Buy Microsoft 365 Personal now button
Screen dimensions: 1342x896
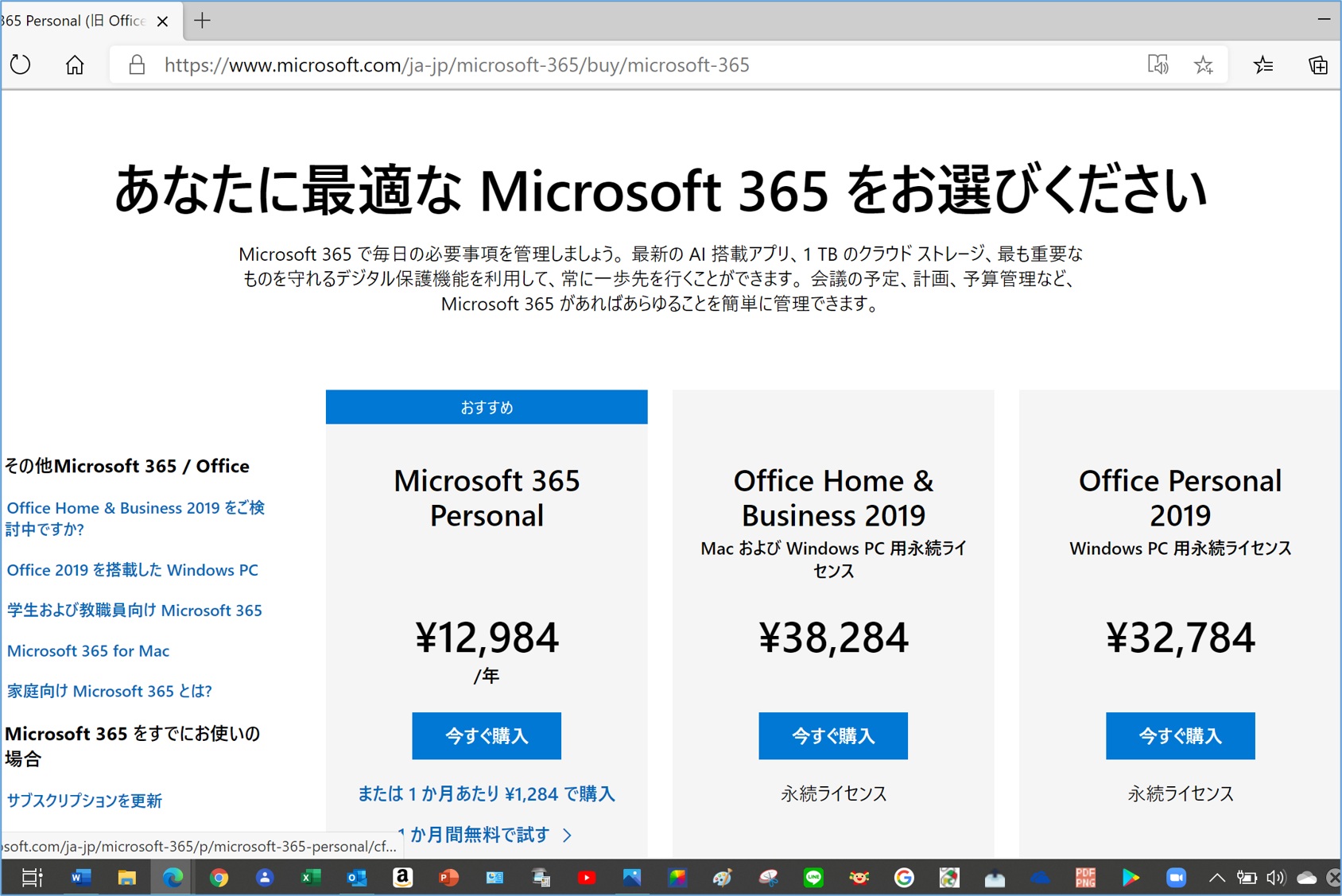point(487,736)
